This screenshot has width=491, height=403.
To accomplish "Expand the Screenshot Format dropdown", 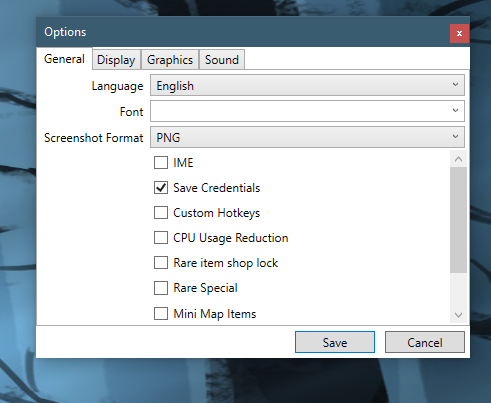I will click(307, 137).
